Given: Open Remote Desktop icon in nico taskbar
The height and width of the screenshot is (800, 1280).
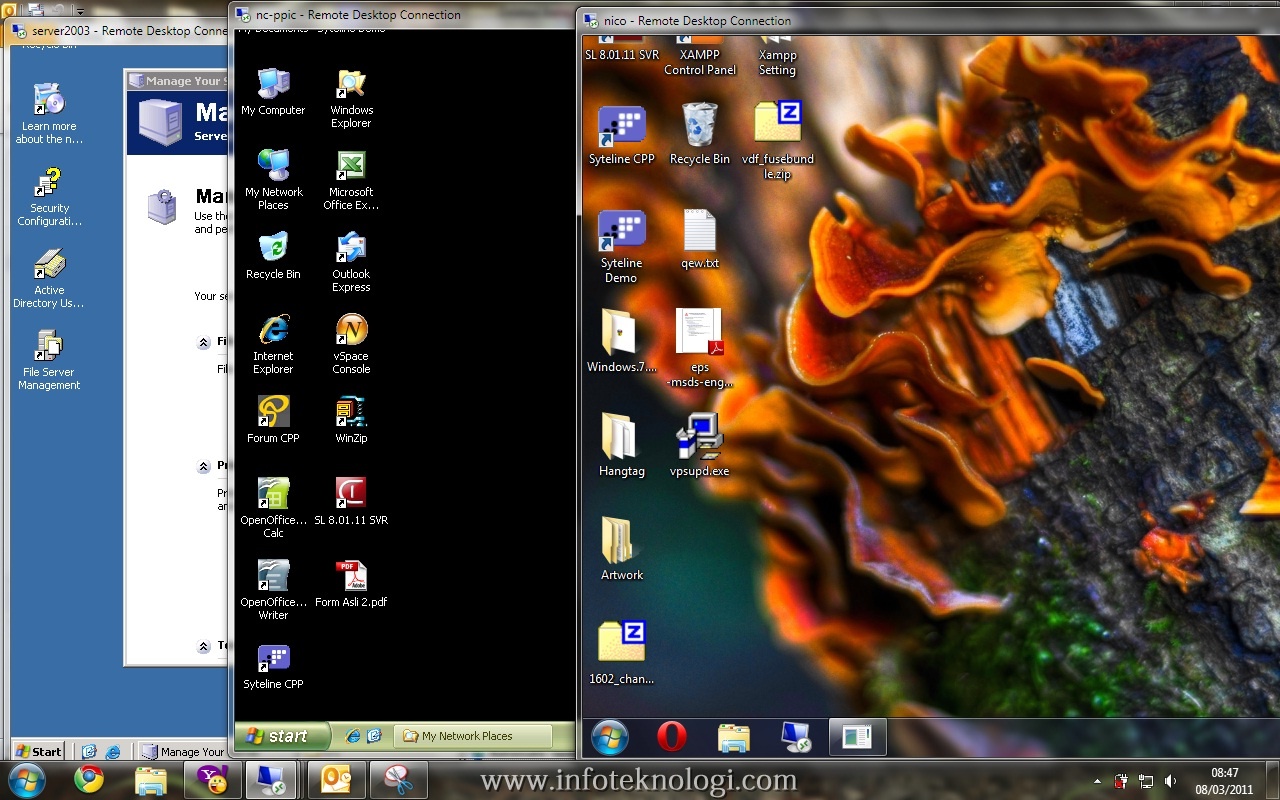Looking at the screenshot, I should click(x=796, y=737).
